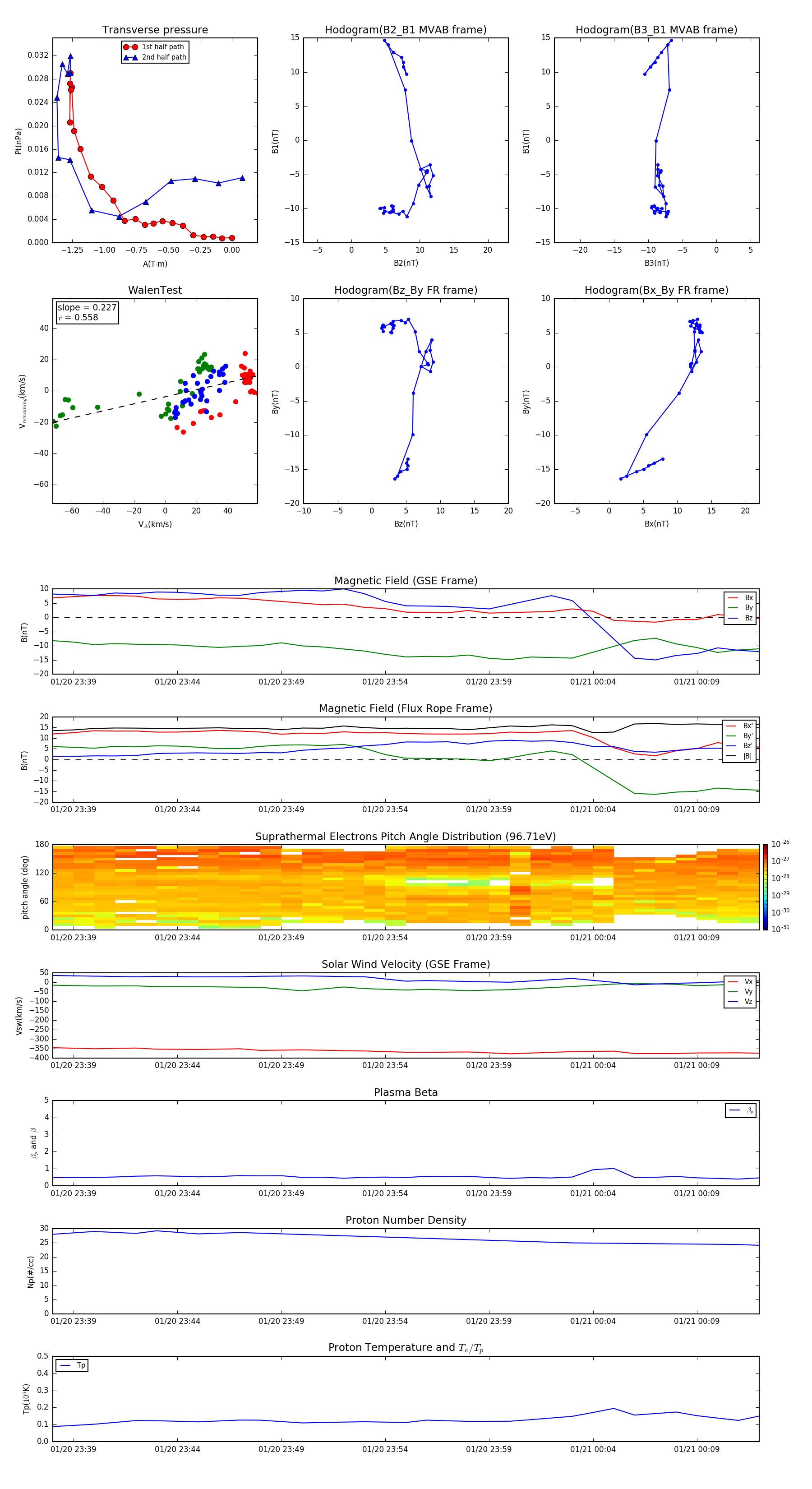Viewport: 812px width, 1489px height.
Task: Click 'Proton Temperature and Te/Tp' title
Action: 406,1348
